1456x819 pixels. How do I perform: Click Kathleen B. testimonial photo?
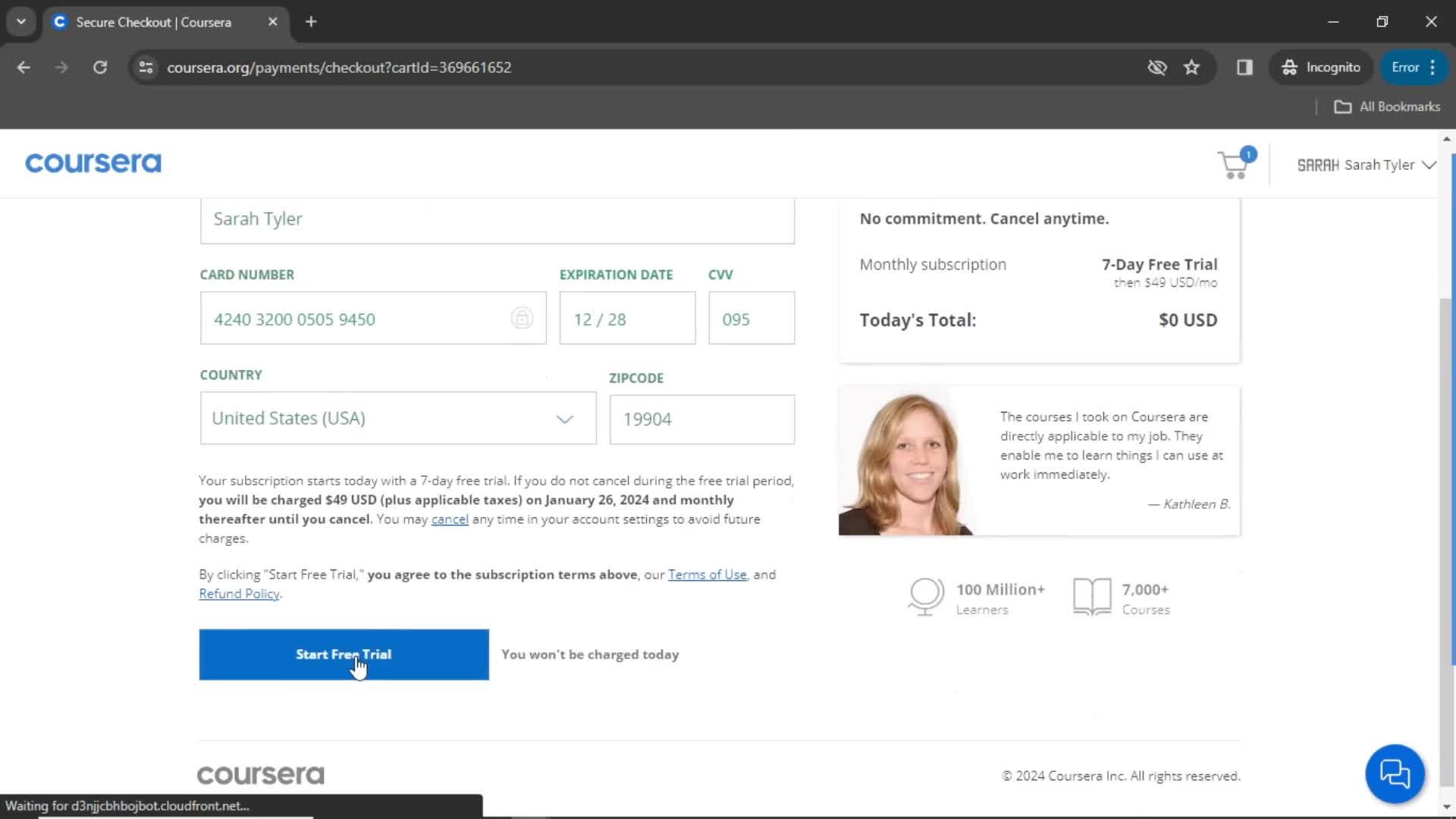[x=906, y=461]
